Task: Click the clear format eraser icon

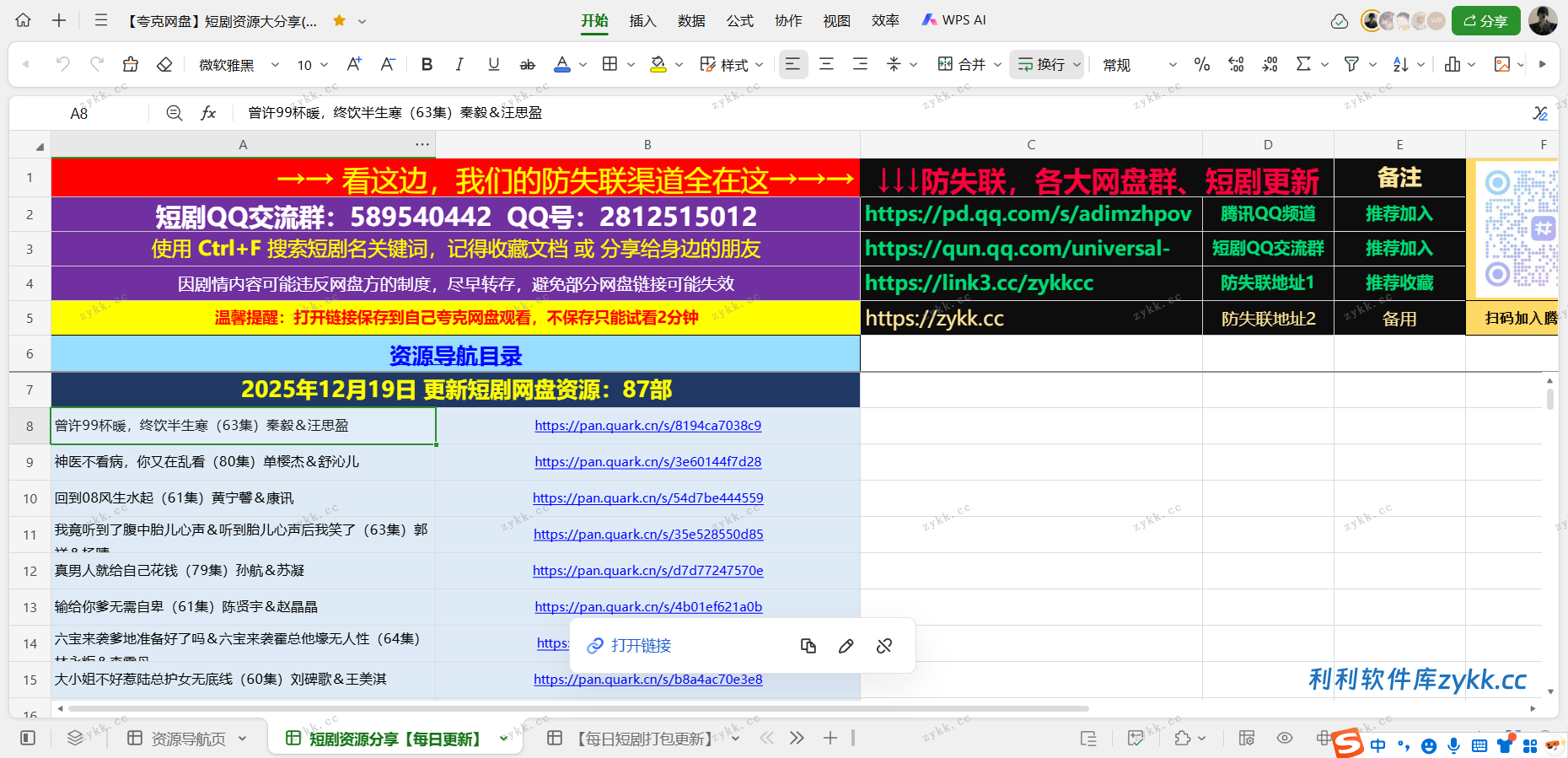Action: pyautogui.click(x=164, y=64)
